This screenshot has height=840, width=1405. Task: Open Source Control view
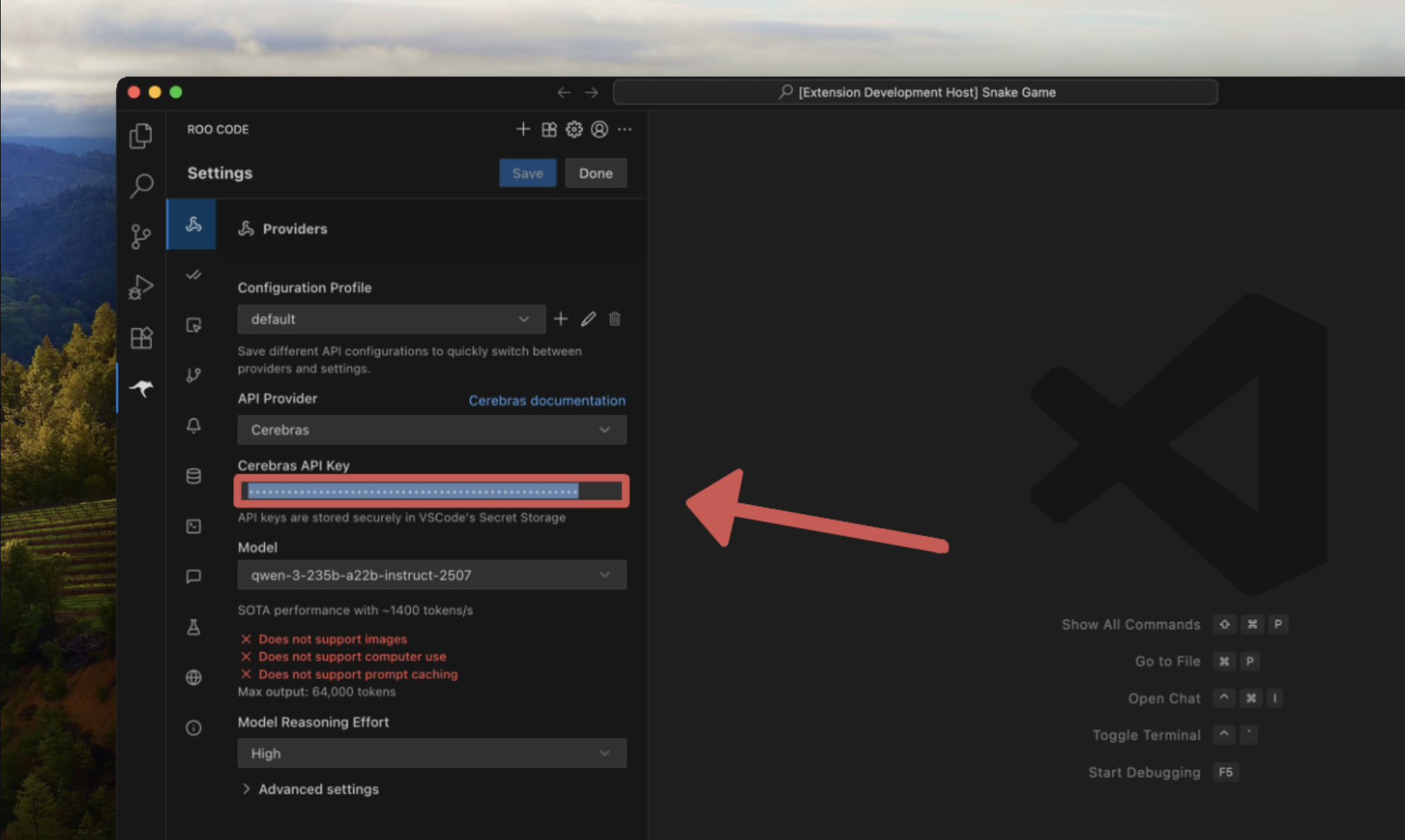[140, 236]
